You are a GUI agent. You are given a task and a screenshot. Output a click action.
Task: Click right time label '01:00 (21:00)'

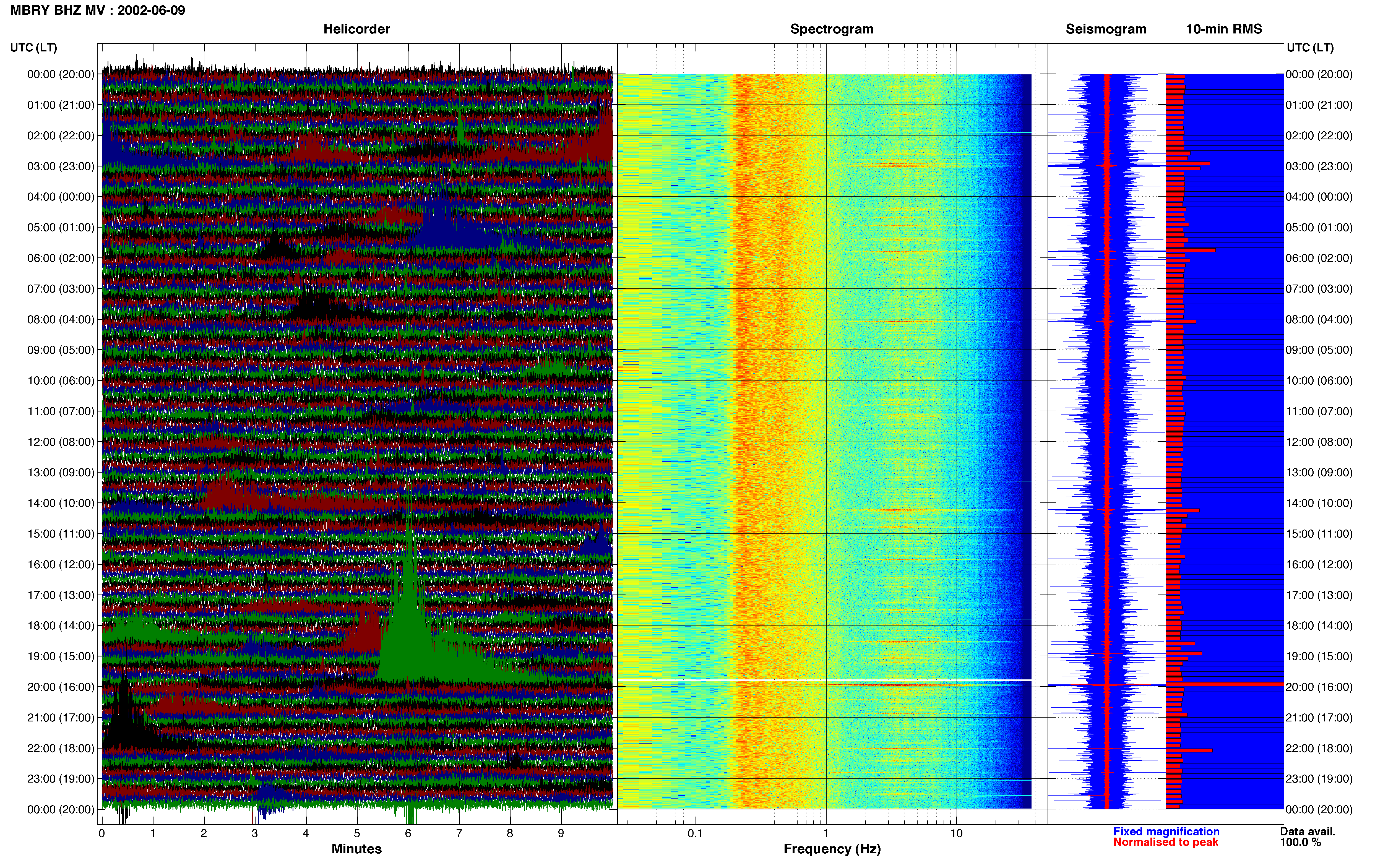(x=1319, y=105)
